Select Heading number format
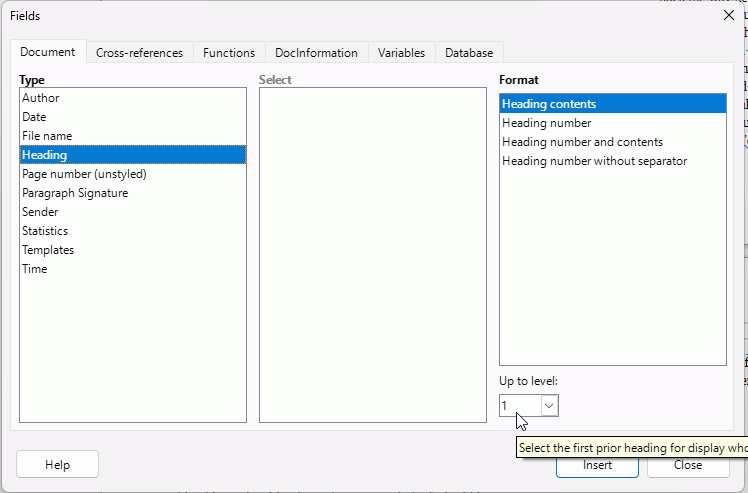This screenshot has width=748, height=493. [546, 123]
